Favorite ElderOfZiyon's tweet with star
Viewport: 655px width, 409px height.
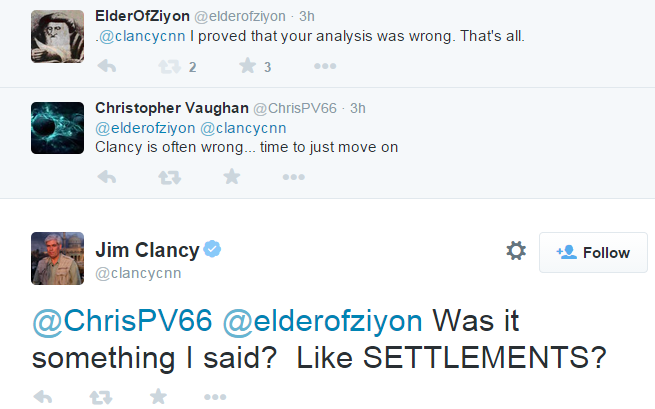tap(247, 67)
